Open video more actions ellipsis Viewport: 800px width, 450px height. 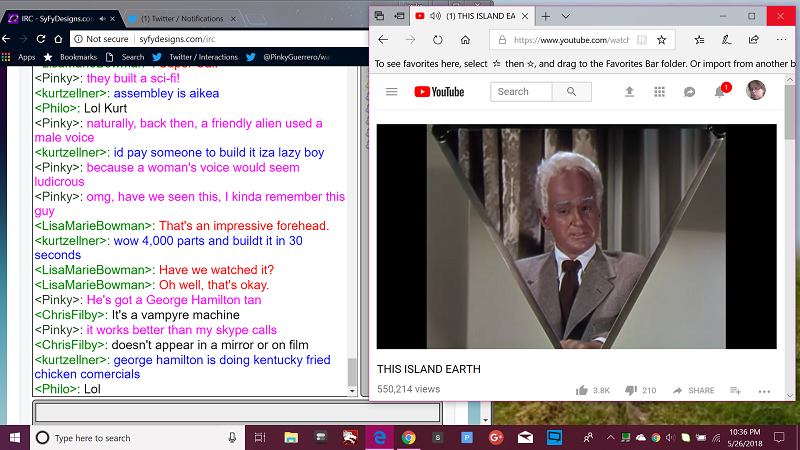[764, 391]
